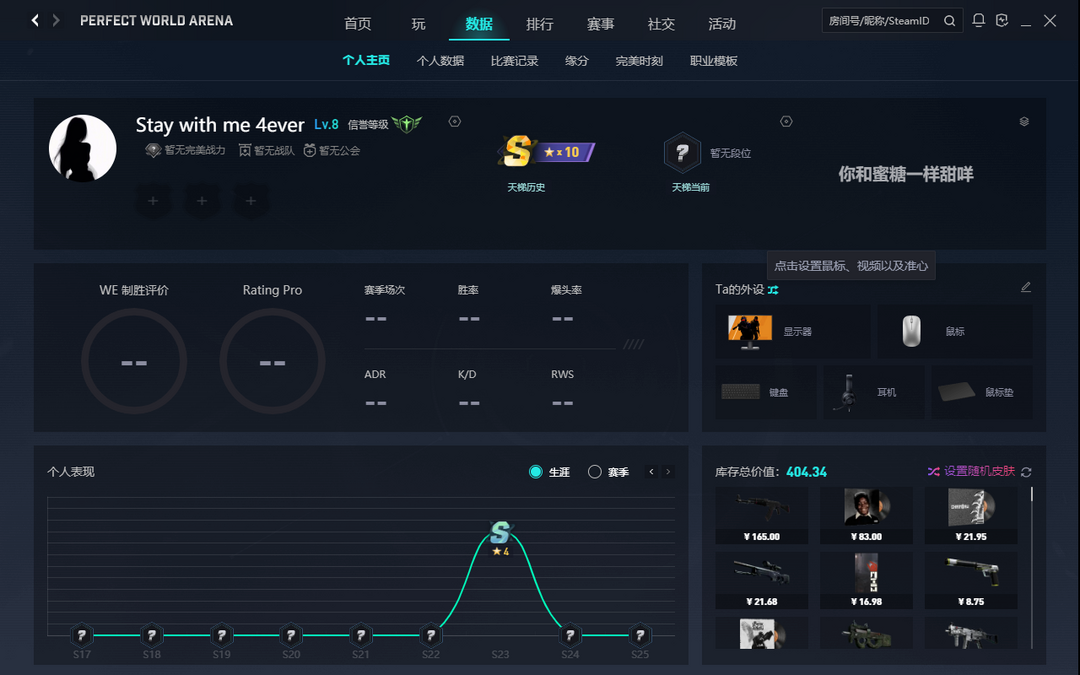Switch to 比赛记录 sub-tab
1080x675 pixels.
click(515, 61)
